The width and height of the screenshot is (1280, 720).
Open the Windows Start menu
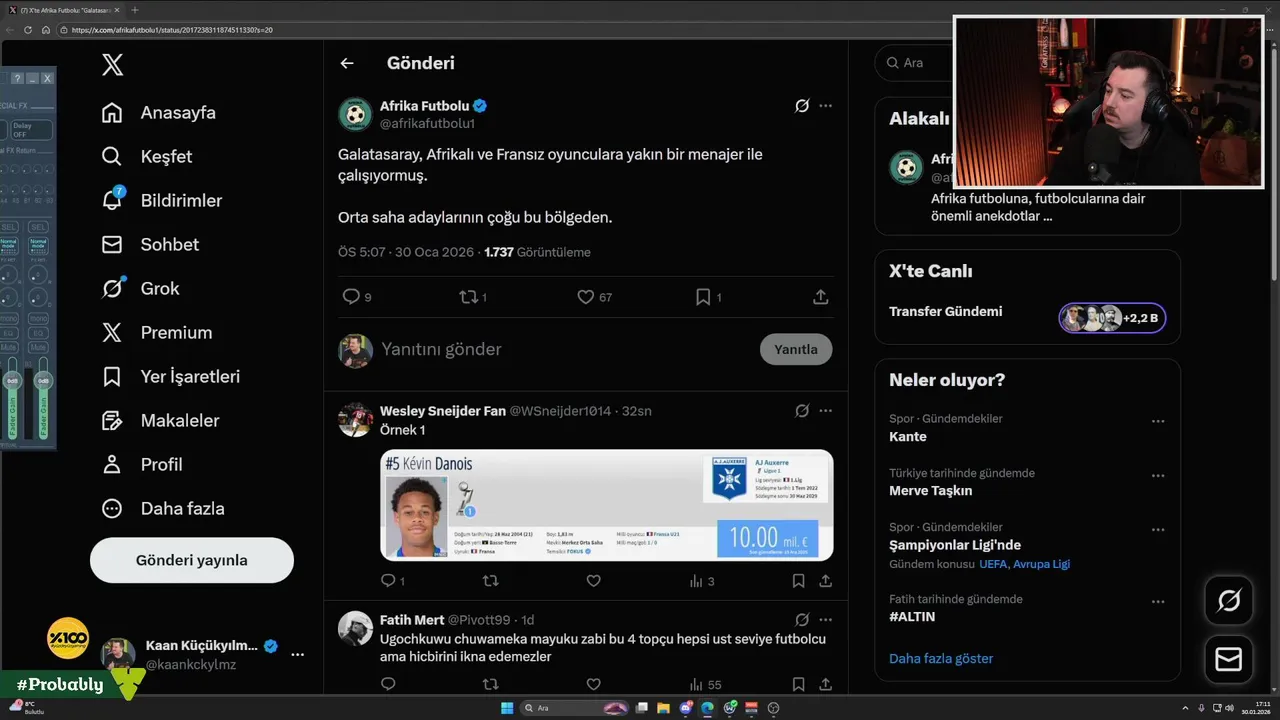tap(507, 708)
